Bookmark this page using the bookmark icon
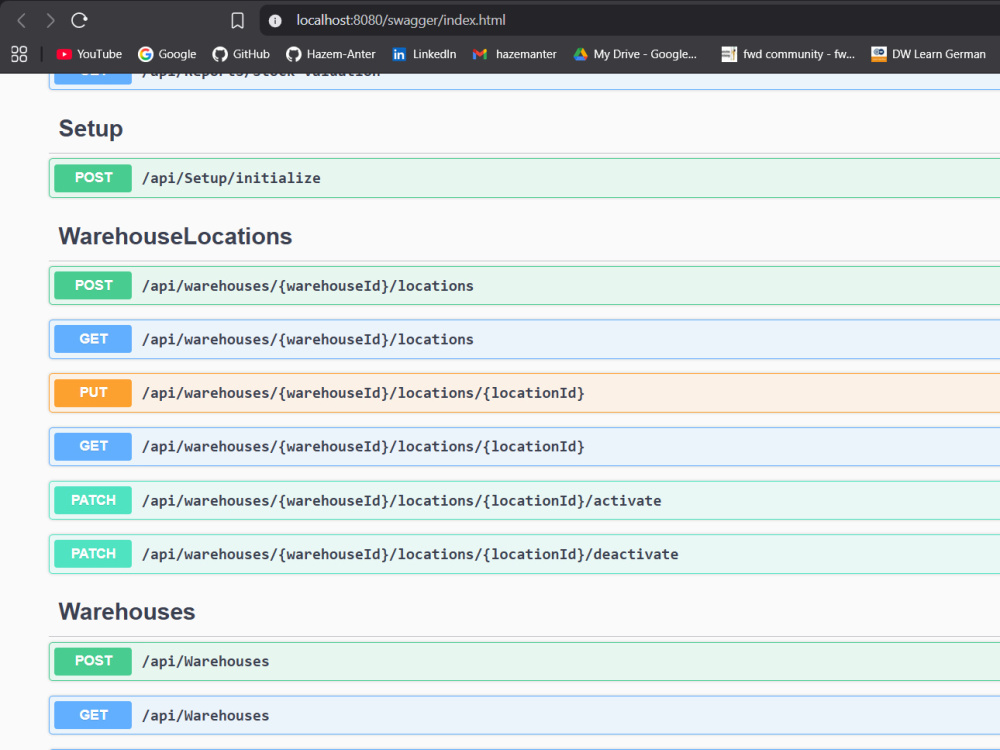1000x750 pixels. pos(237,20)
